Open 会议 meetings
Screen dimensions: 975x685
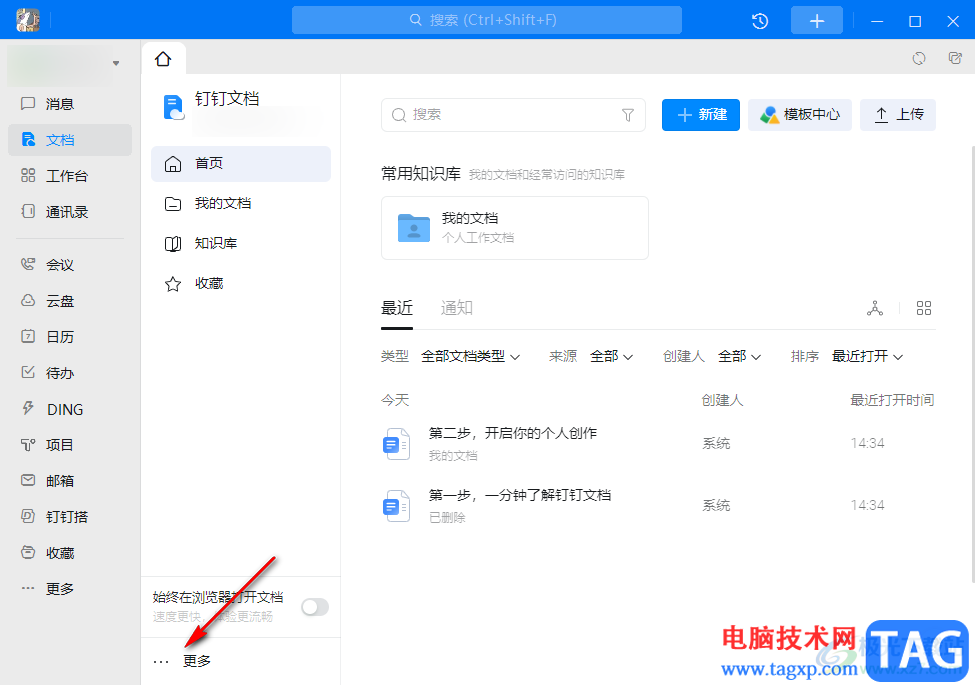pos(70,265)
